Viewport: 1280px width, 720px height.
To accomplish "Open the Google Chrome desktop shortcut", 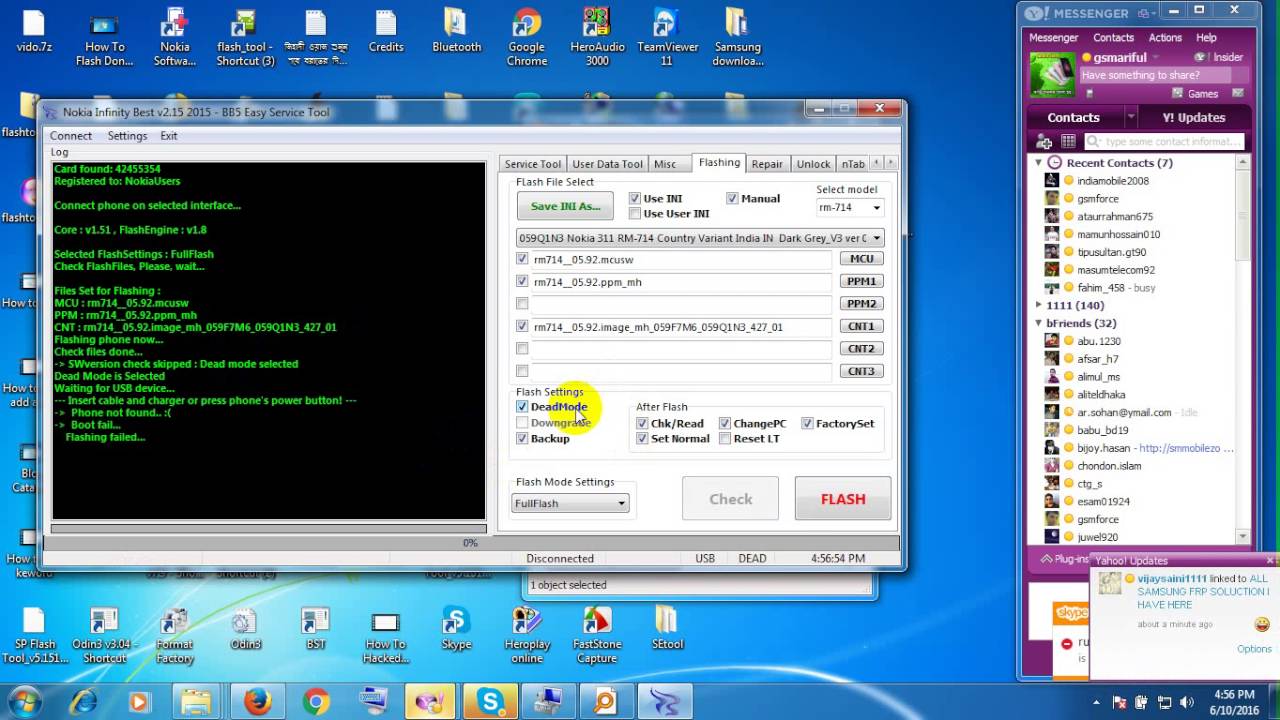I will [526, 38].
